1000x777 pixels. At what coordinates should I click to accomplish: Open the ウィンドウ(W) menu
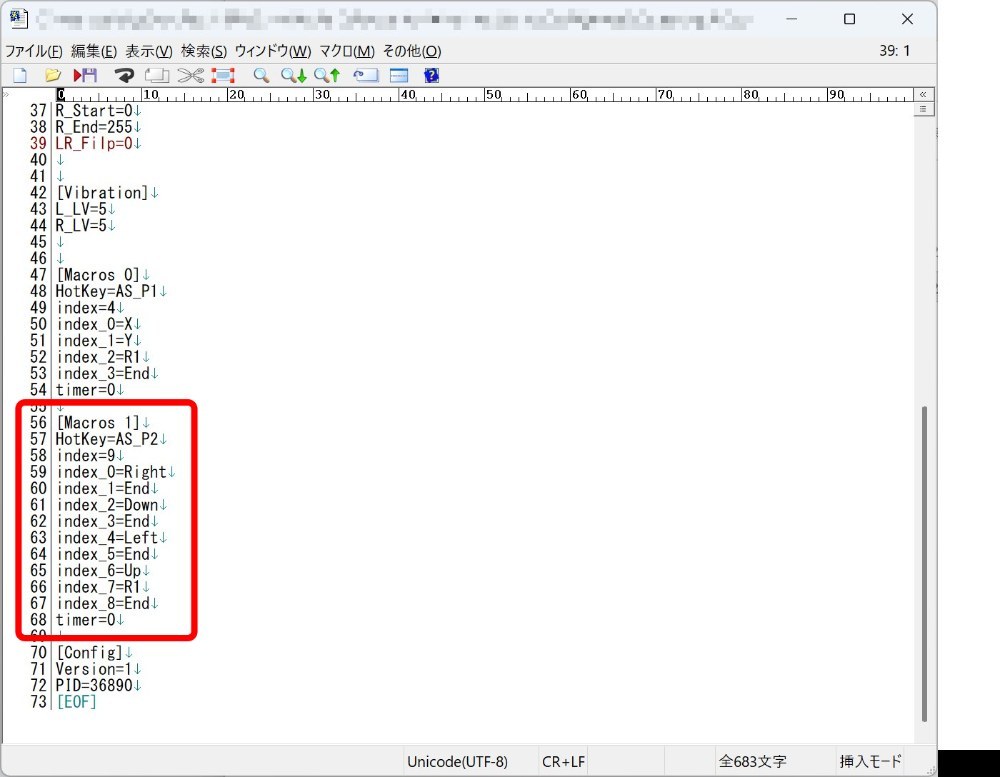pyautogui.click(x=273, y=51)
